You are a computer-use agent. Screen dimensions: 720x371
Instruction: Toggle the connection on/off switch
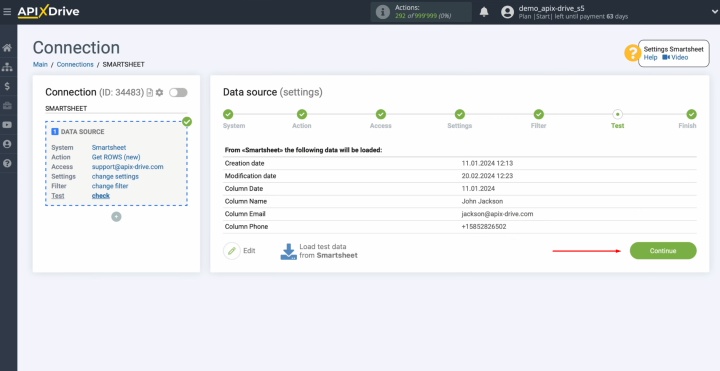178,93
